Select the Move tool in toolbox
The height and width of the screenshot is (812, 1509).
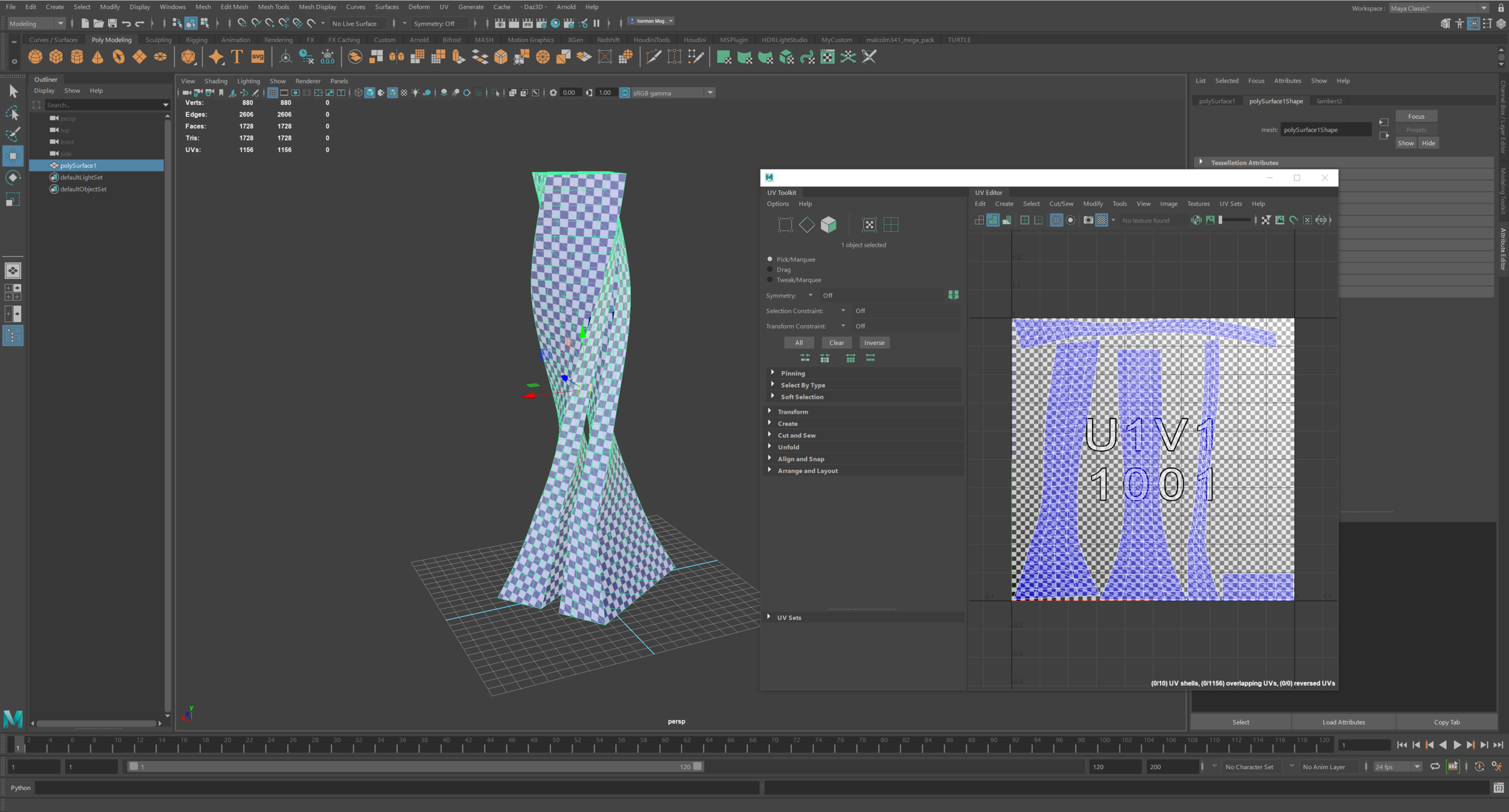13,156
